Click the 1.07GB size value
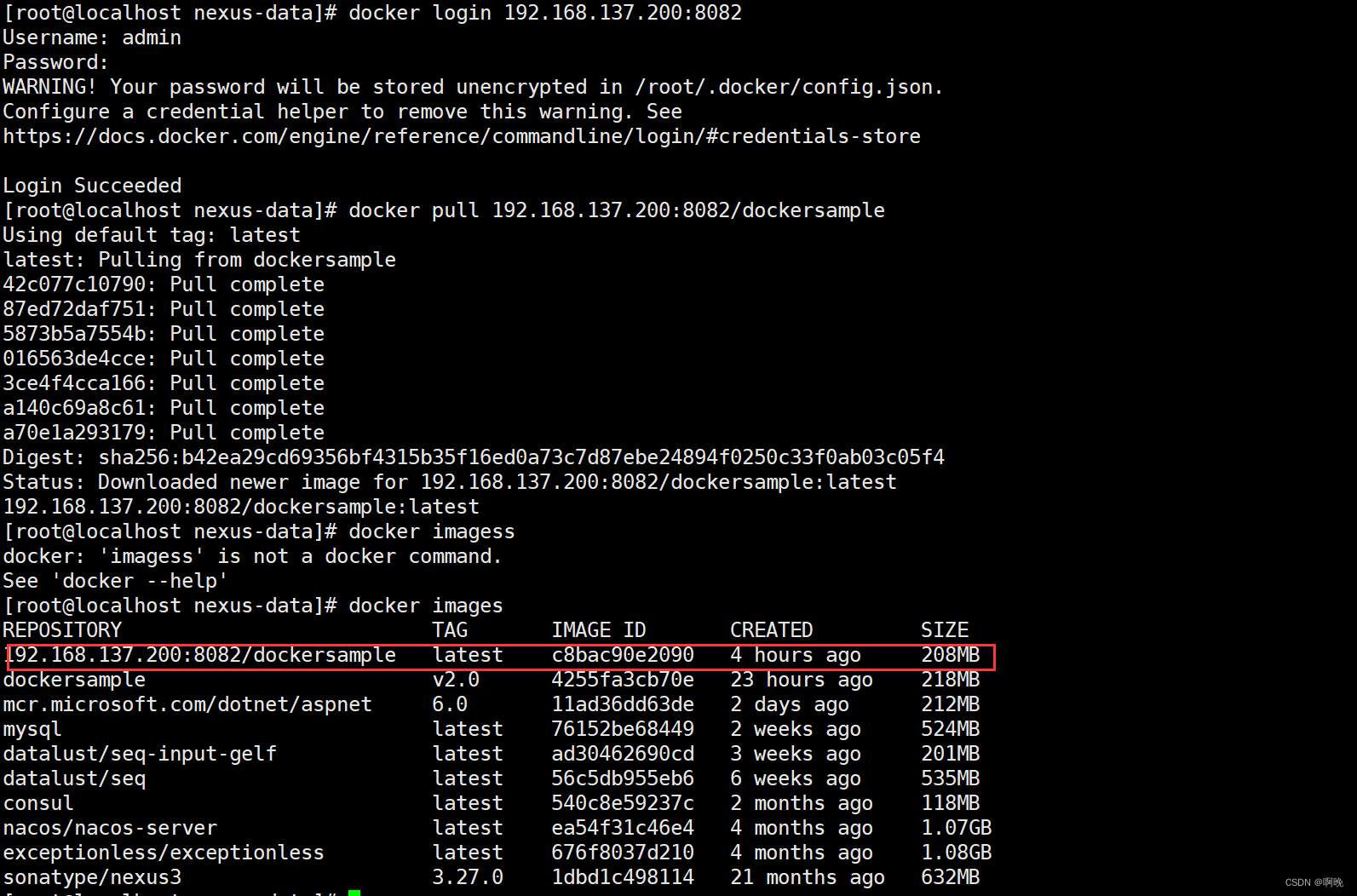Viewport: 1357px width, 896px height. click(957, 828)
